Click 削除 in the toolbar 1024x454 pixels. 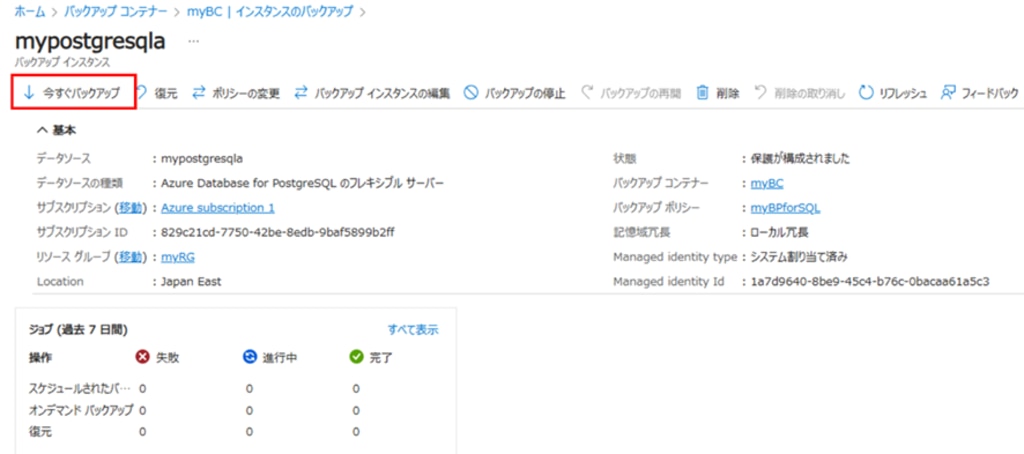coord(728,93)
